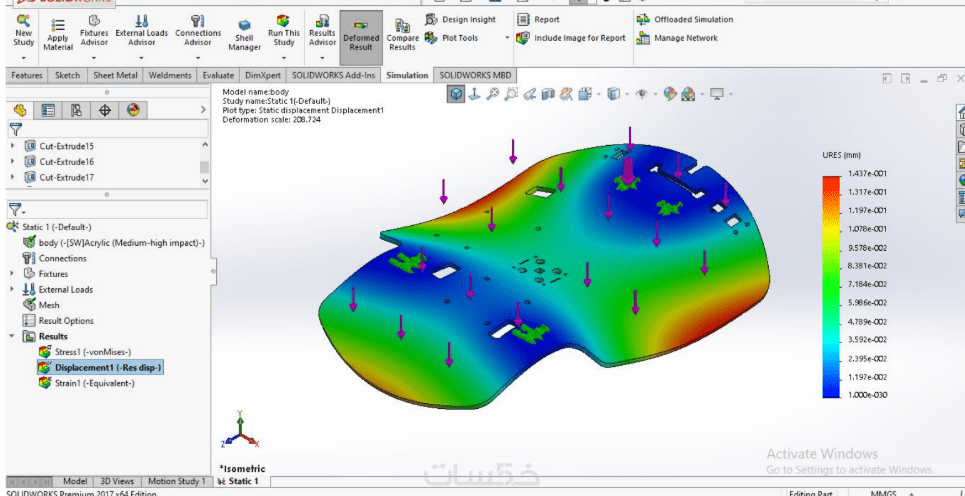Select the FeatureManager design tree tab icon
Image resolution: width=965 pixels, height=496 pixels.
pyautogui.click(x=20, y=110)
